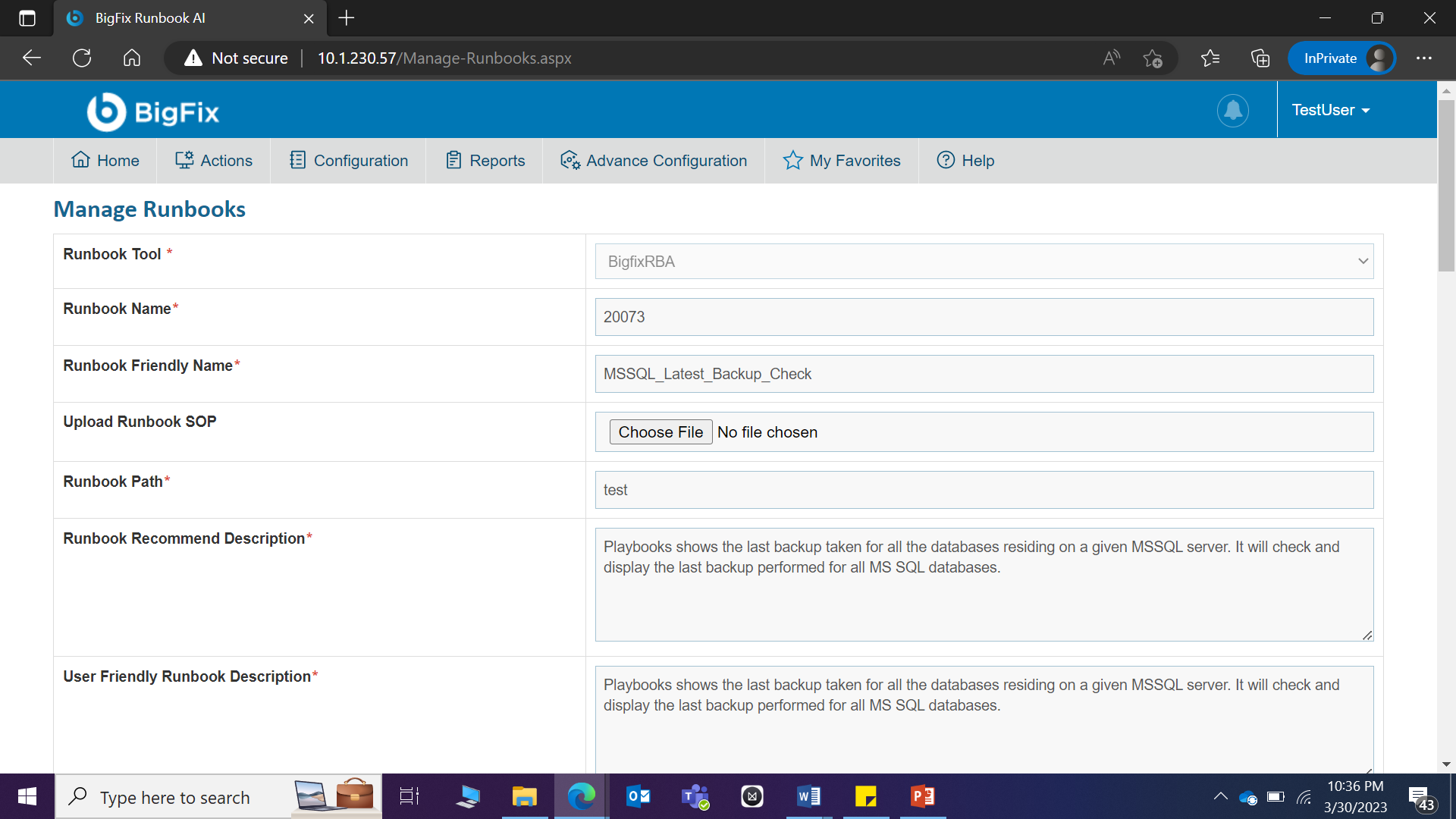Expand the TestUser account dropdown
This screenshot has height=819, width=1456.
coord(1330,111)
